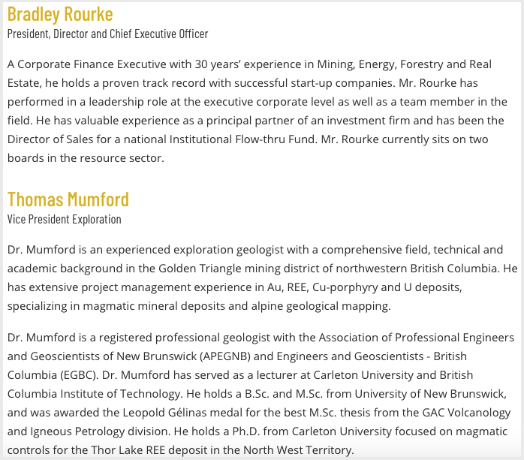Image resolution: width=524 pixels, height=460 pixels.
Task: Click the words University of New Brunswick
Action: click(430, 394)
